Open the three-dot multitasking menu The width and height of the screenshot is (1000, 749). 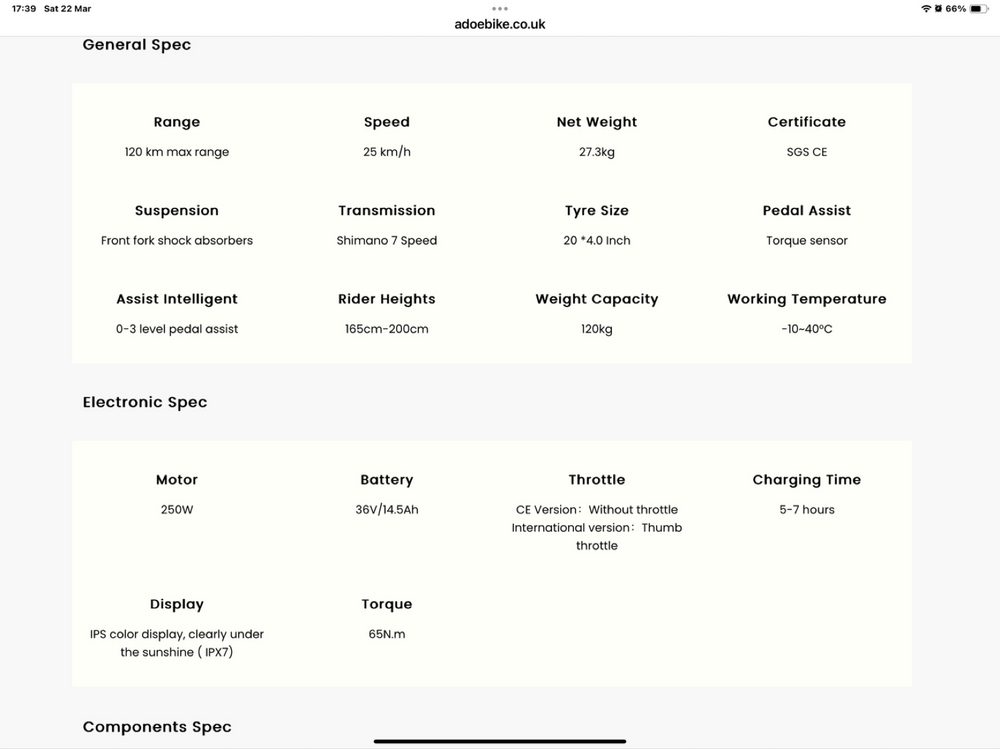pyautogui.click(x=500, y=9)
